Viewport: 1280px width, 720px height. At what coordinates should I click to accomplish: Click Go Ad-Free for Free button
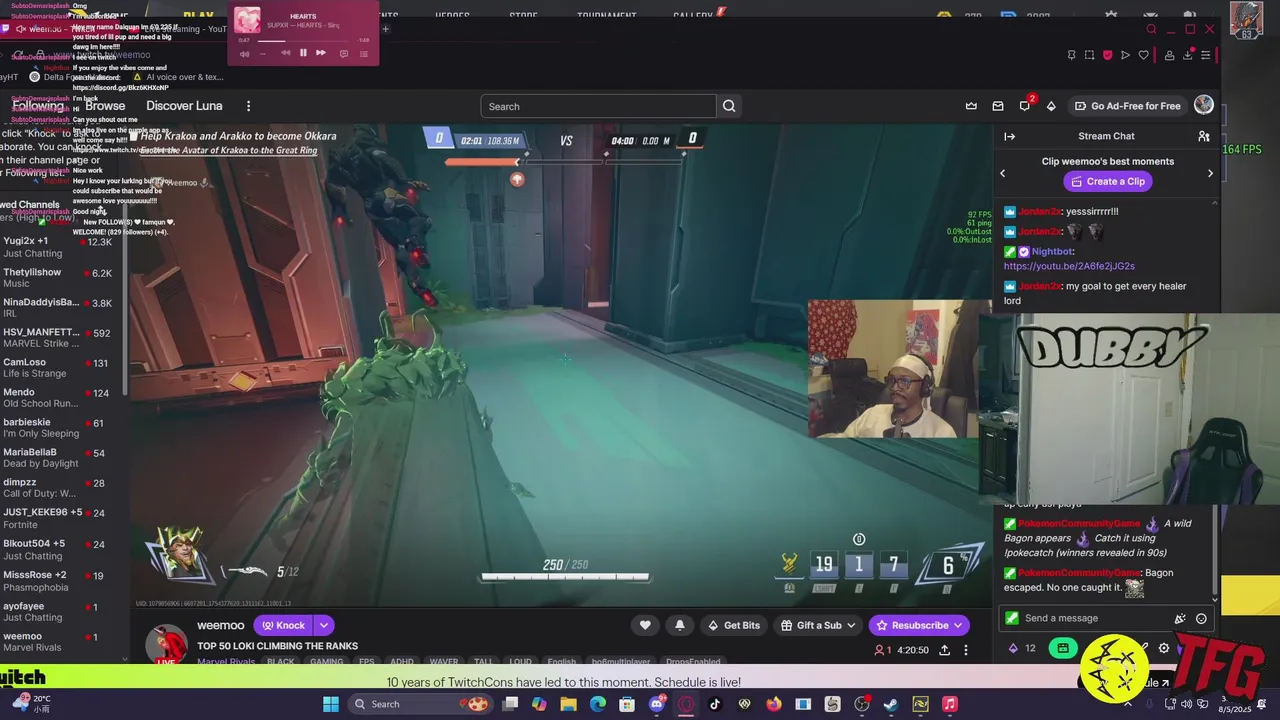(x=1127, y=106)
